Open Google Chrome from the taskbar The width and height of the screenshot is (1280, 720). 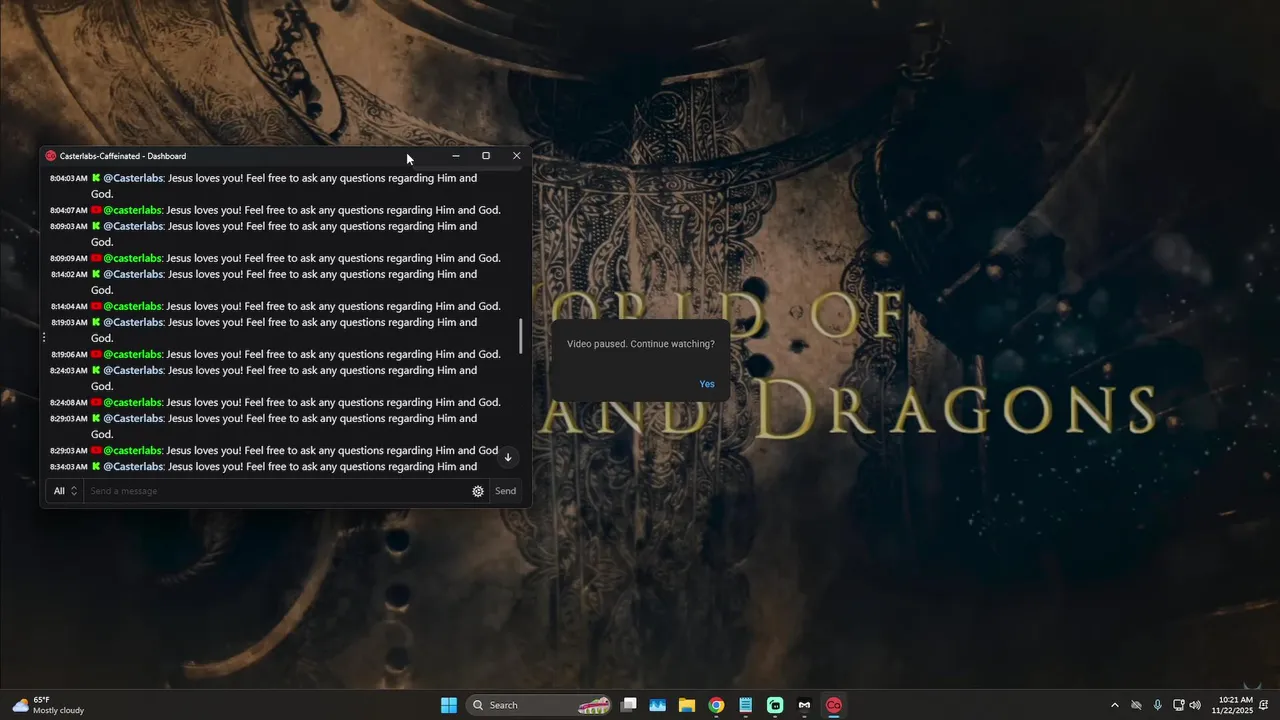pyautogui.click(x=716, y=705)
